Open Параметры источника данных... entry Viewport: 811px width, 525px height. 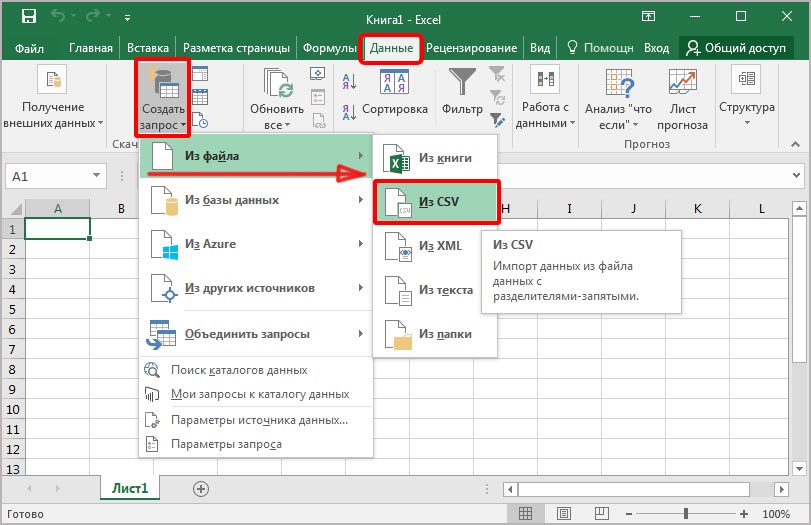pos(256,419)
